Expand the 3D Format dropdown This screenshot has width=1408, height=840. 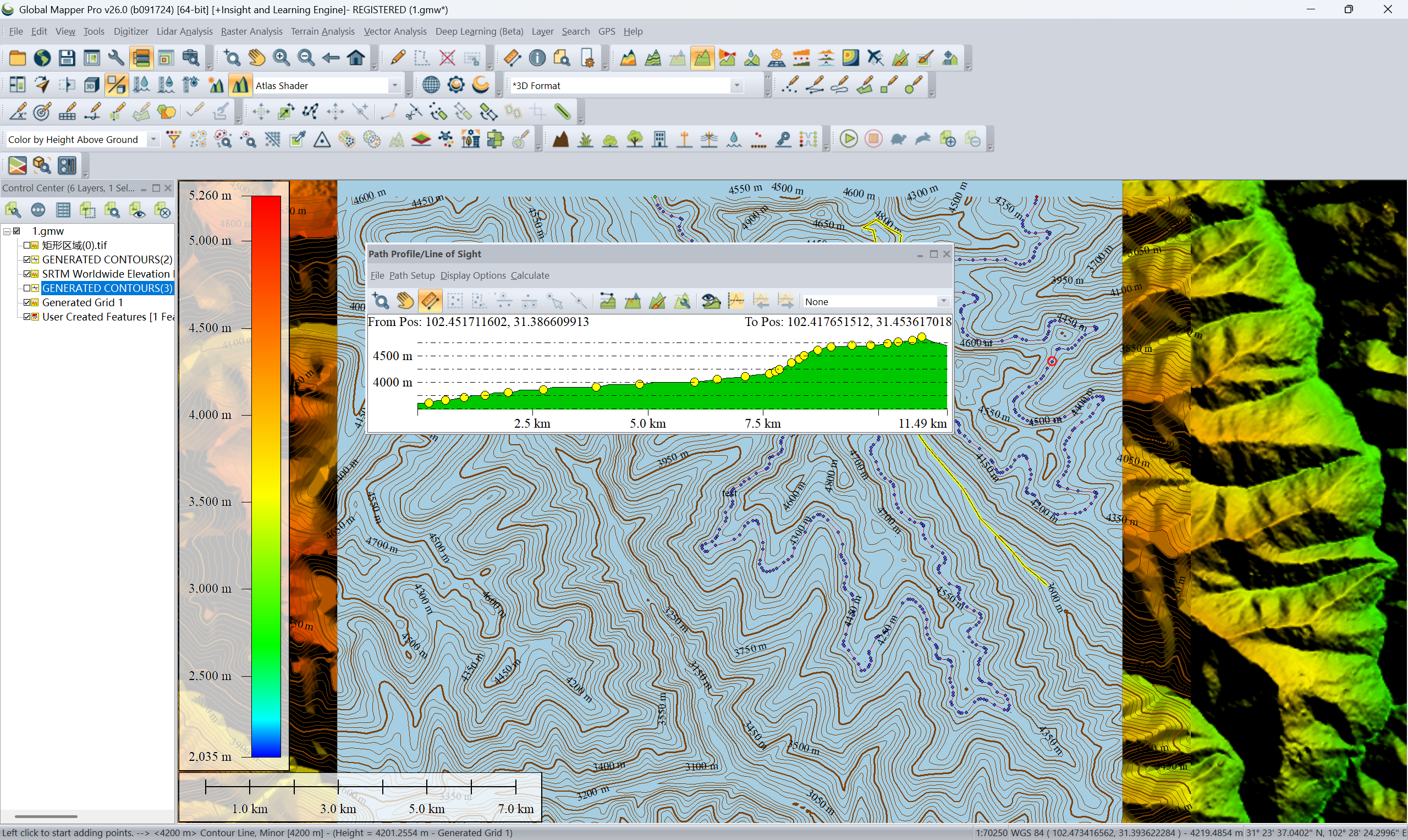point(736,85)
